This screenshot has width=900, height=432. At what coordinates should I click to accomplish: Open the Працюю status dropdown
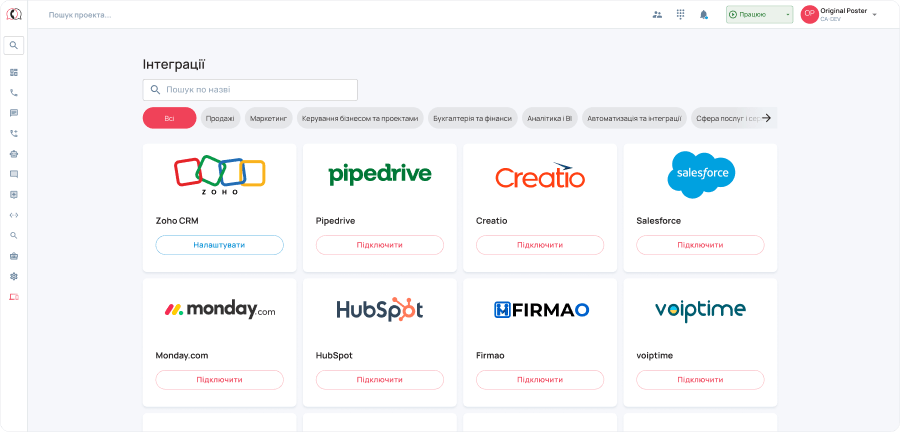point(759,14)
